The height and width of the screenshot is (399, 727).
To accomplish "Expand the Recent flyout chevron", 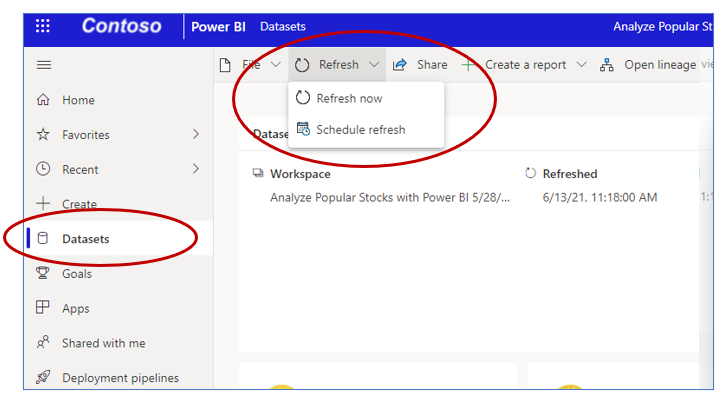I will (x=196, y=169).
